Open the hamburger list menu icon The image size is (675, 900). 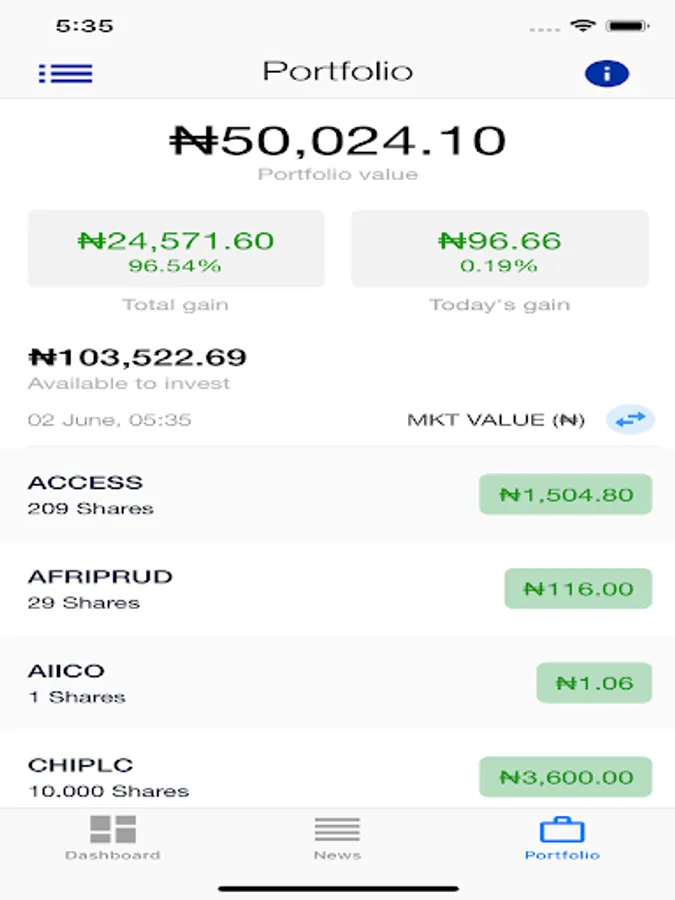pos(65,73)
